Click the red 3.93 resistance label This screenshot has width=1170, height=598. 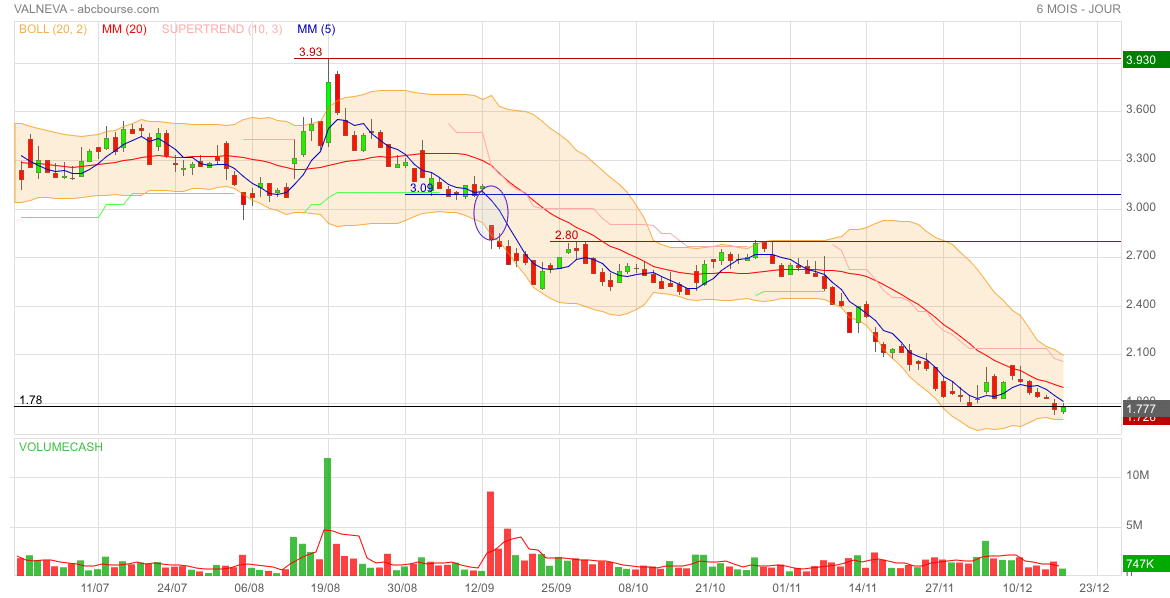pyautogui.click(x=310, y=52)
